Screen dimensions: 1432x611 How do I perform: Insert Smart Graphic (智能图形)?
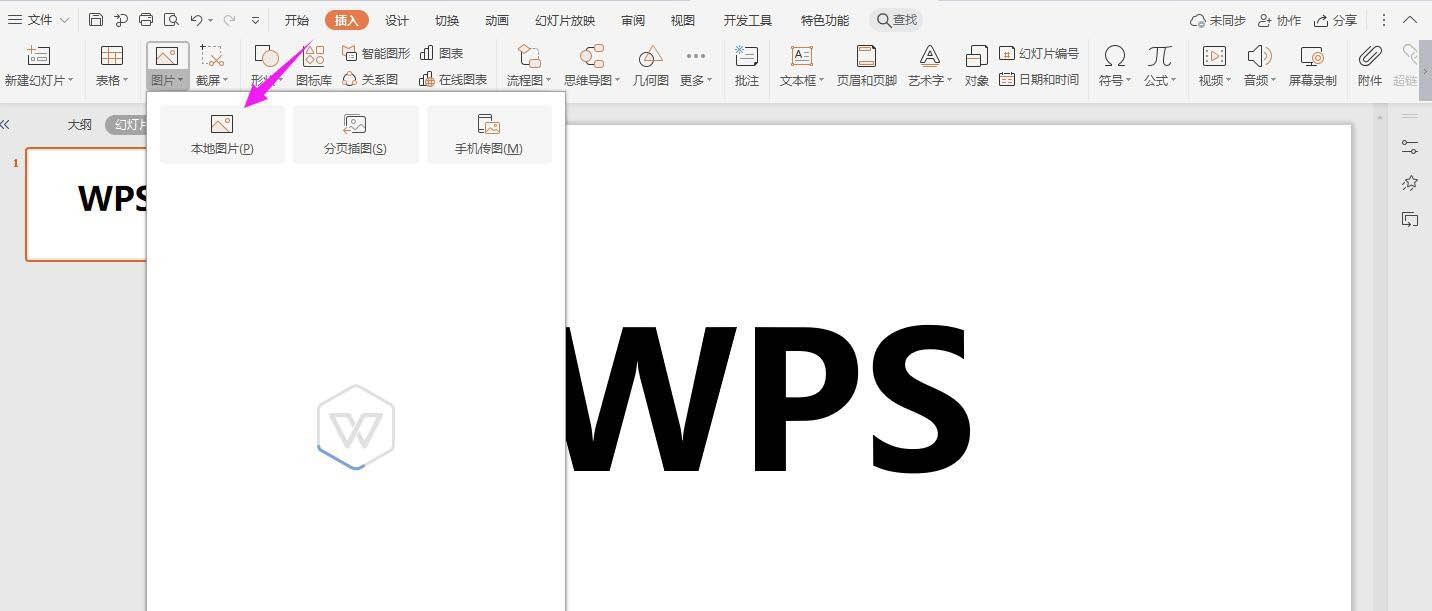pos(376,53)
